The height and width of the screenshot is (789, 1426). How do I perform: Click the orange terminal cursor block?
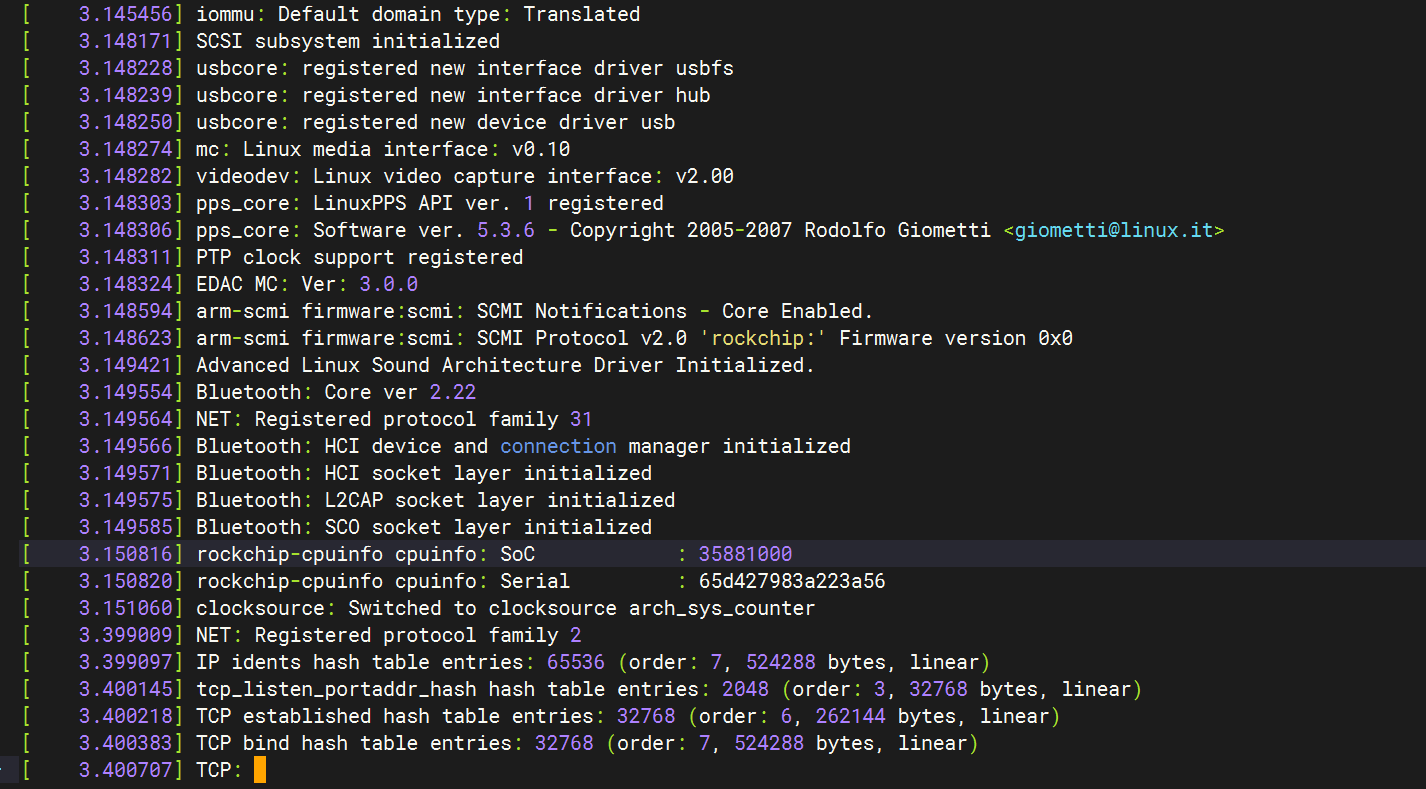(x=260, y=770)
